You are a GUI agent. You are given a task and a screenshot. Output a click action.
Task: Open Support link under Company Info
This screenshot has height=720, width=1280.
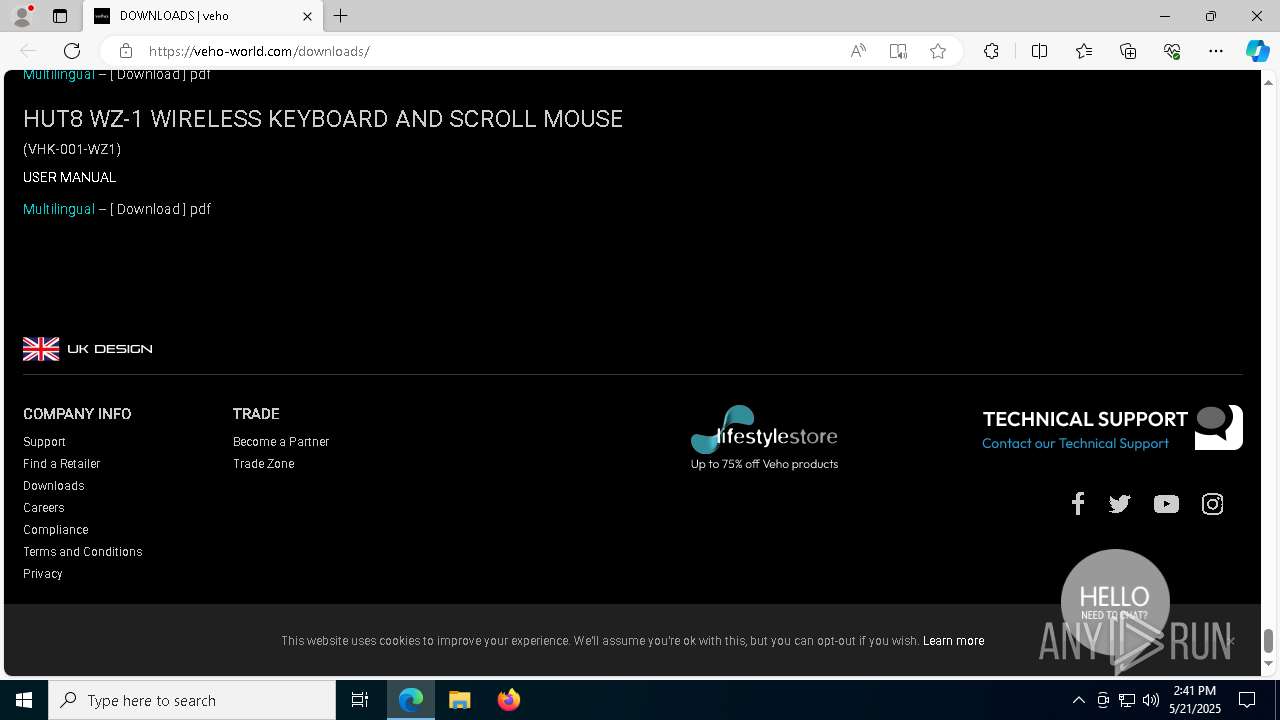[44, 442]
